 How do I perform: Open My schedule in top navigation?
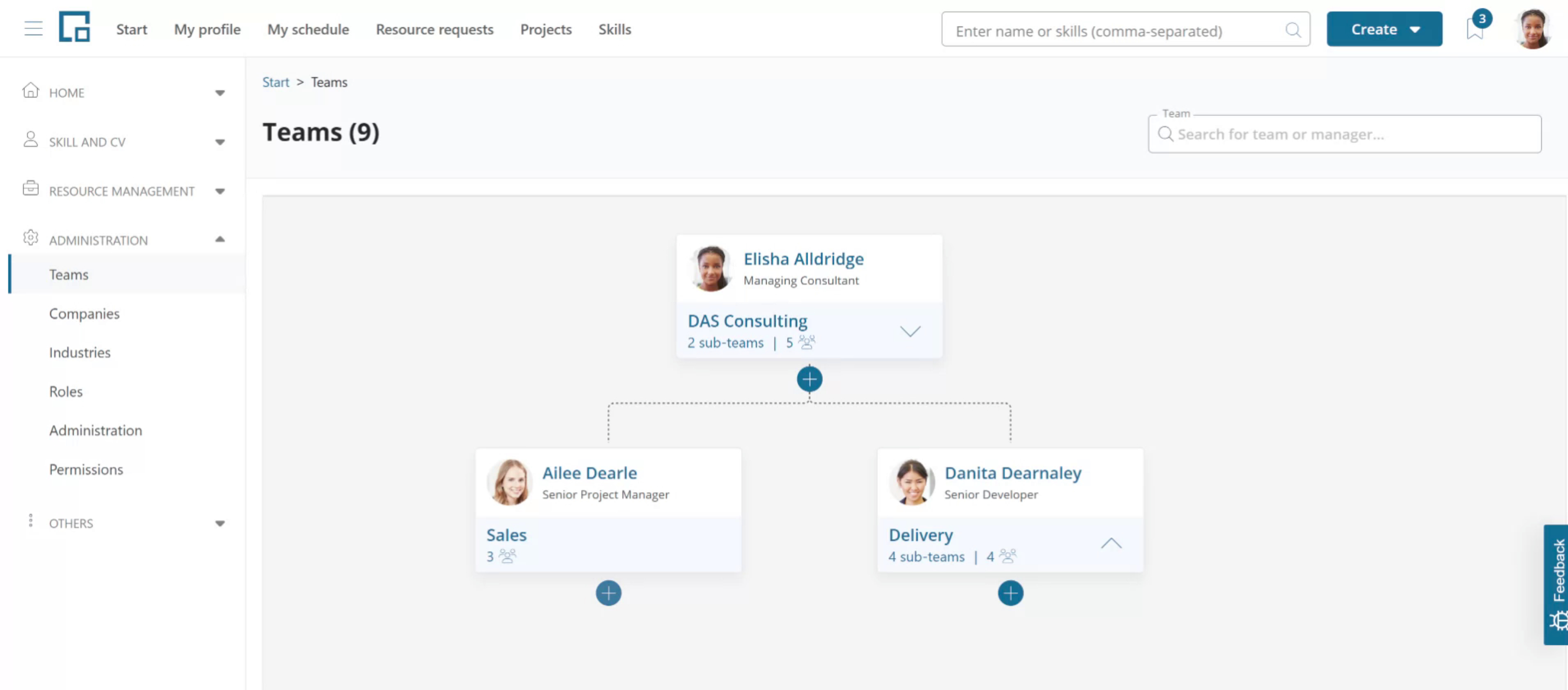point(308,29)
